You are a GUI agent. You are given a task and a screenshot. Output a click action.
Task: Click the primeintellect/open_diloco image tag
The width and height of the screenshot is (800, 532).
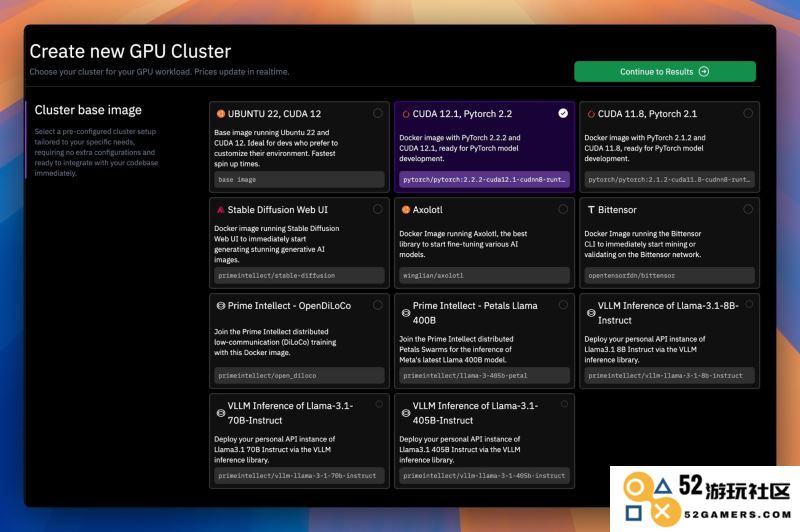(299, 375)
